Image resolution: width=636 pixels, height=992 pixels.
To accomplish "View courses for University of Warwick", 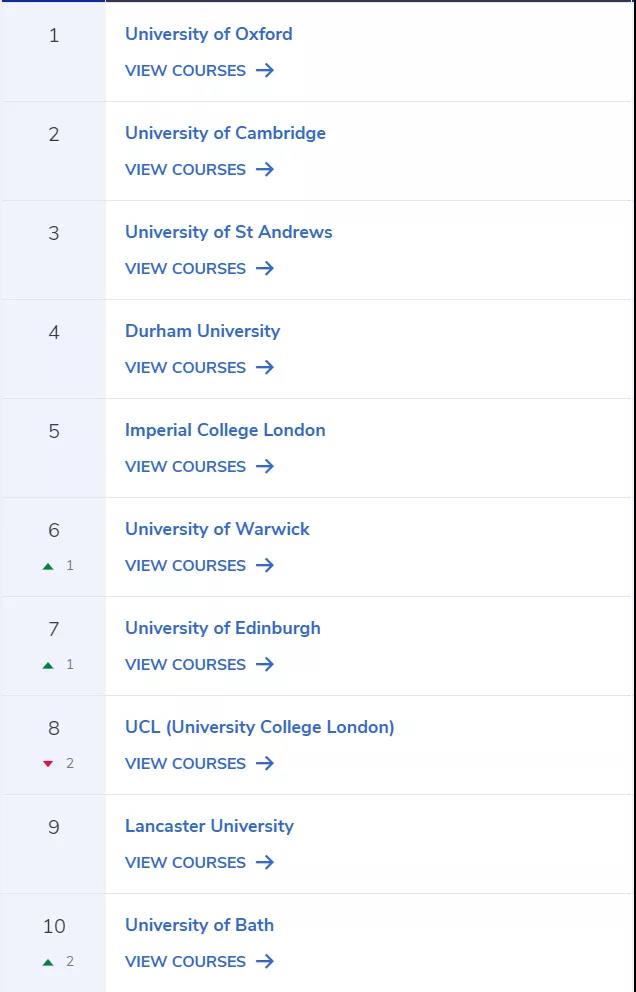I will [199, 566].
